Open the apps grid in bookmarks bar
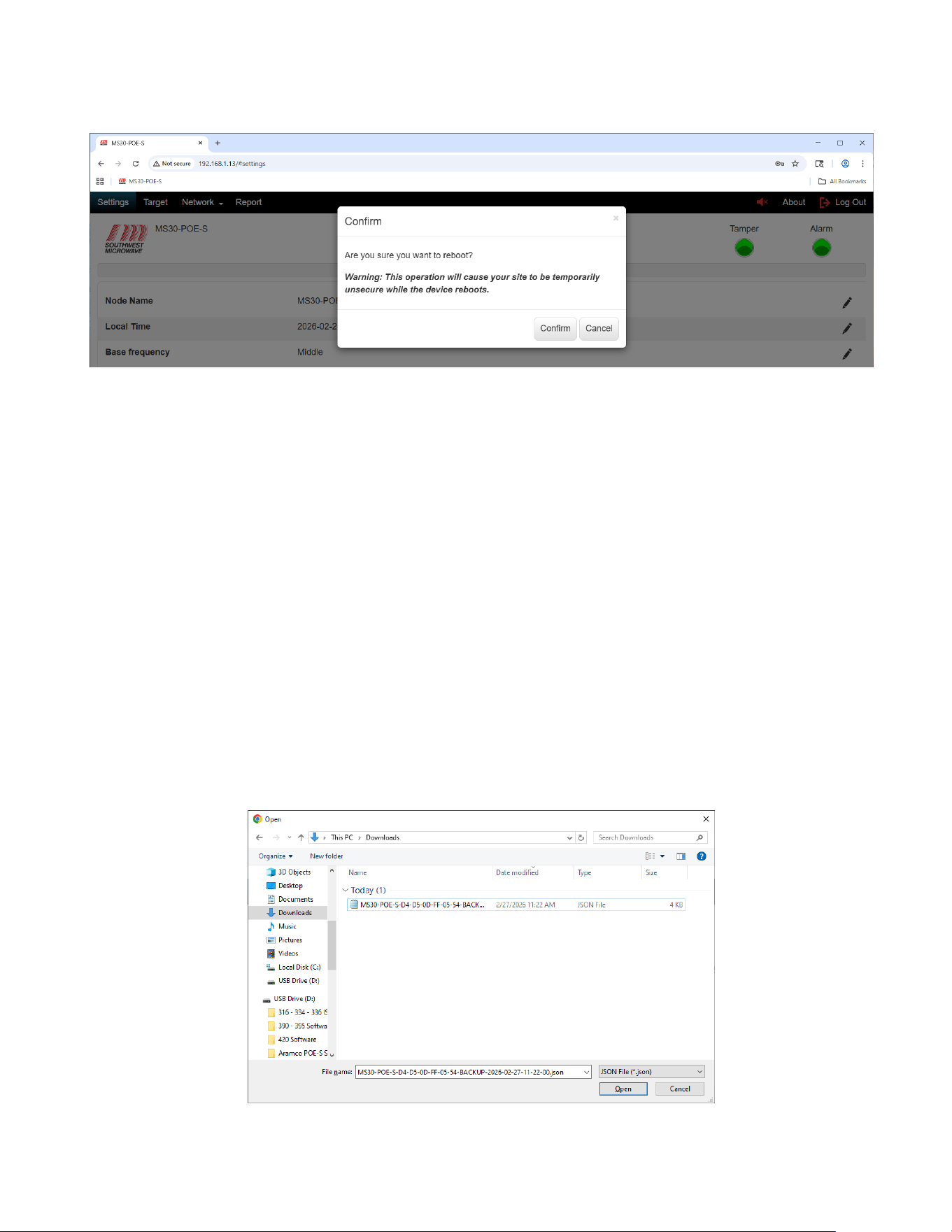The image size is (952, 1232). [100, 181]
